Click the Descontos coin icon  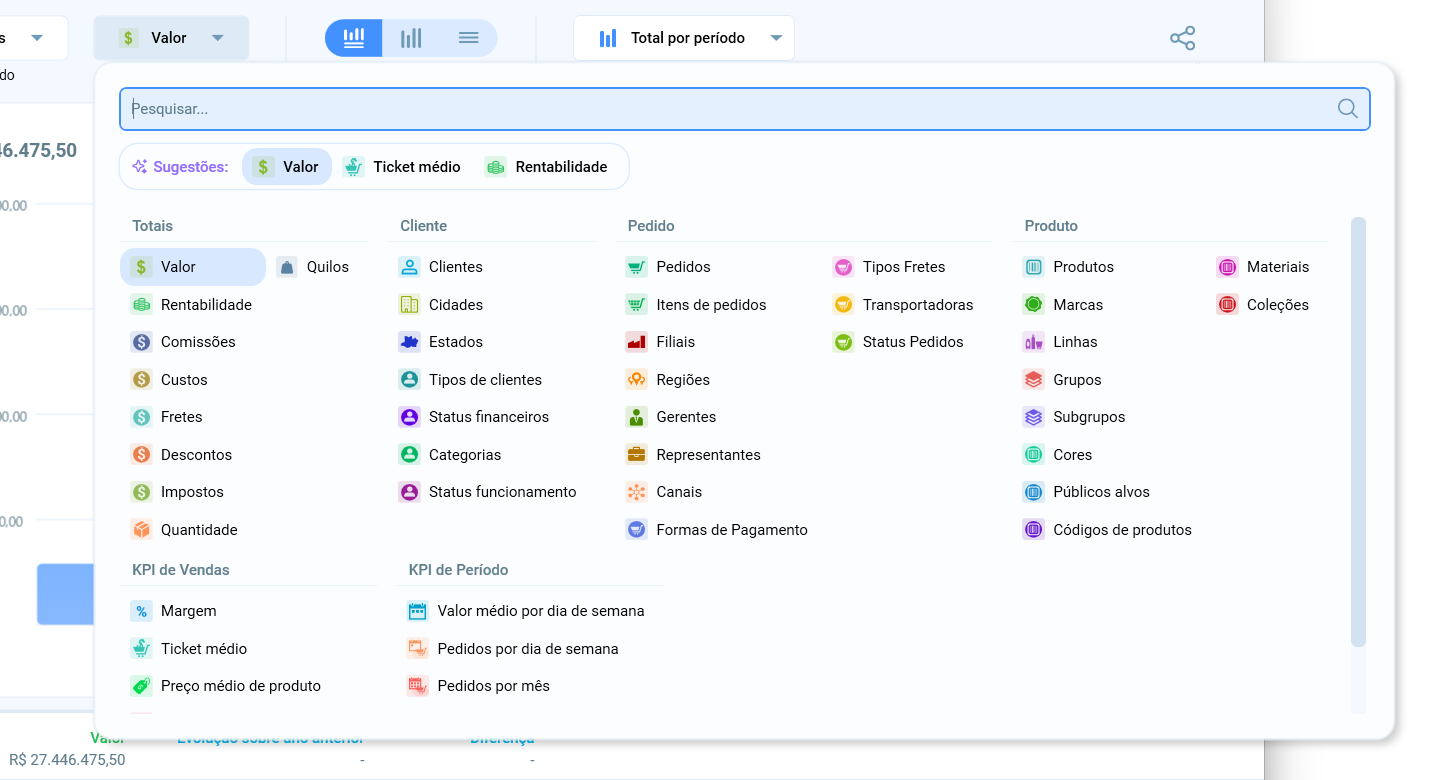click(141, 455)
